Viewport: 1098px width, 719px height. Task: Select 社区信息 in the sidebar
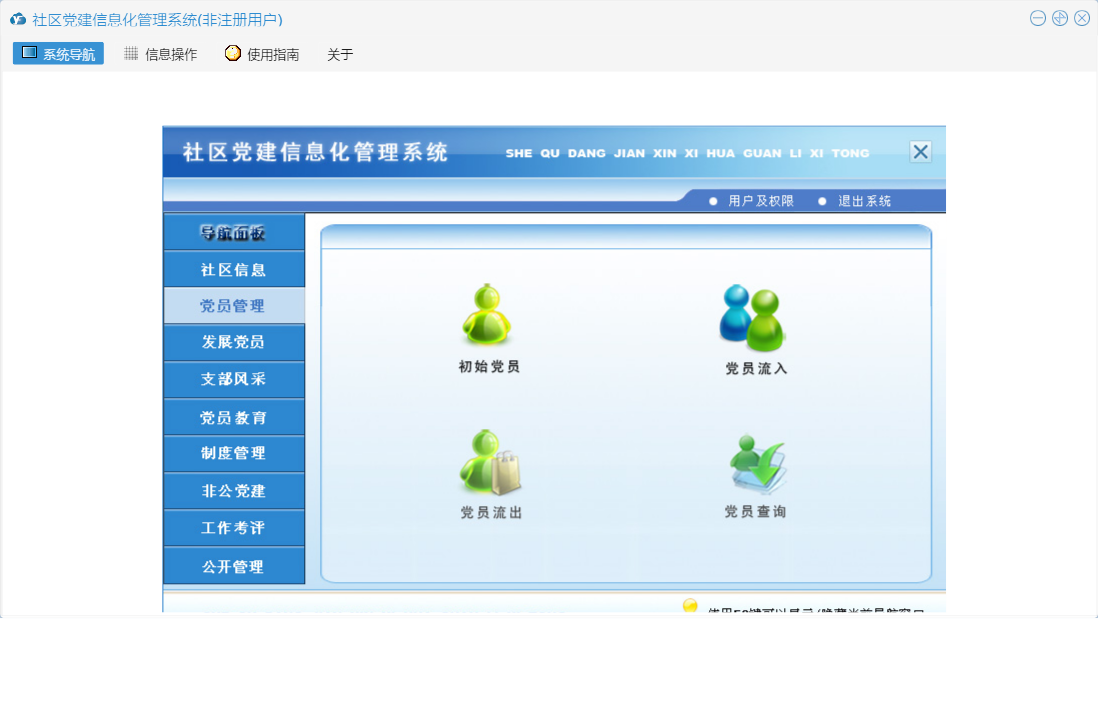point(234,270)
